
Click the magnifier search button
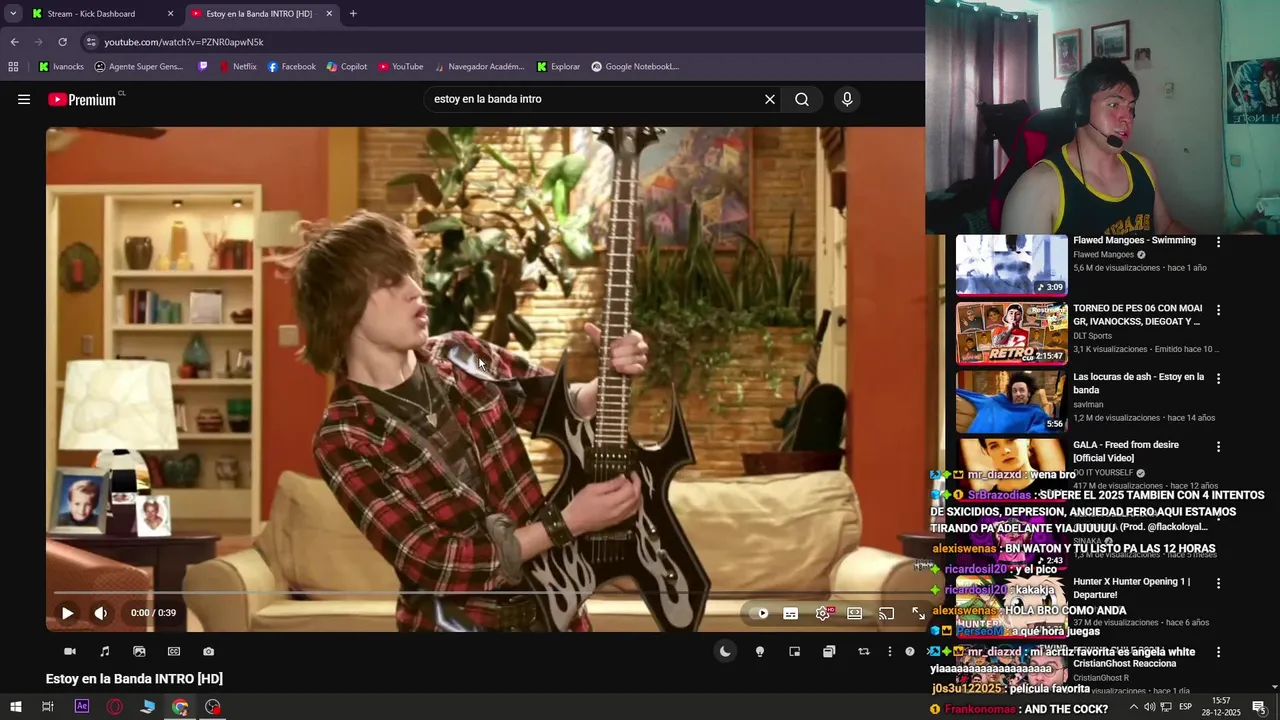click(802, 99)
